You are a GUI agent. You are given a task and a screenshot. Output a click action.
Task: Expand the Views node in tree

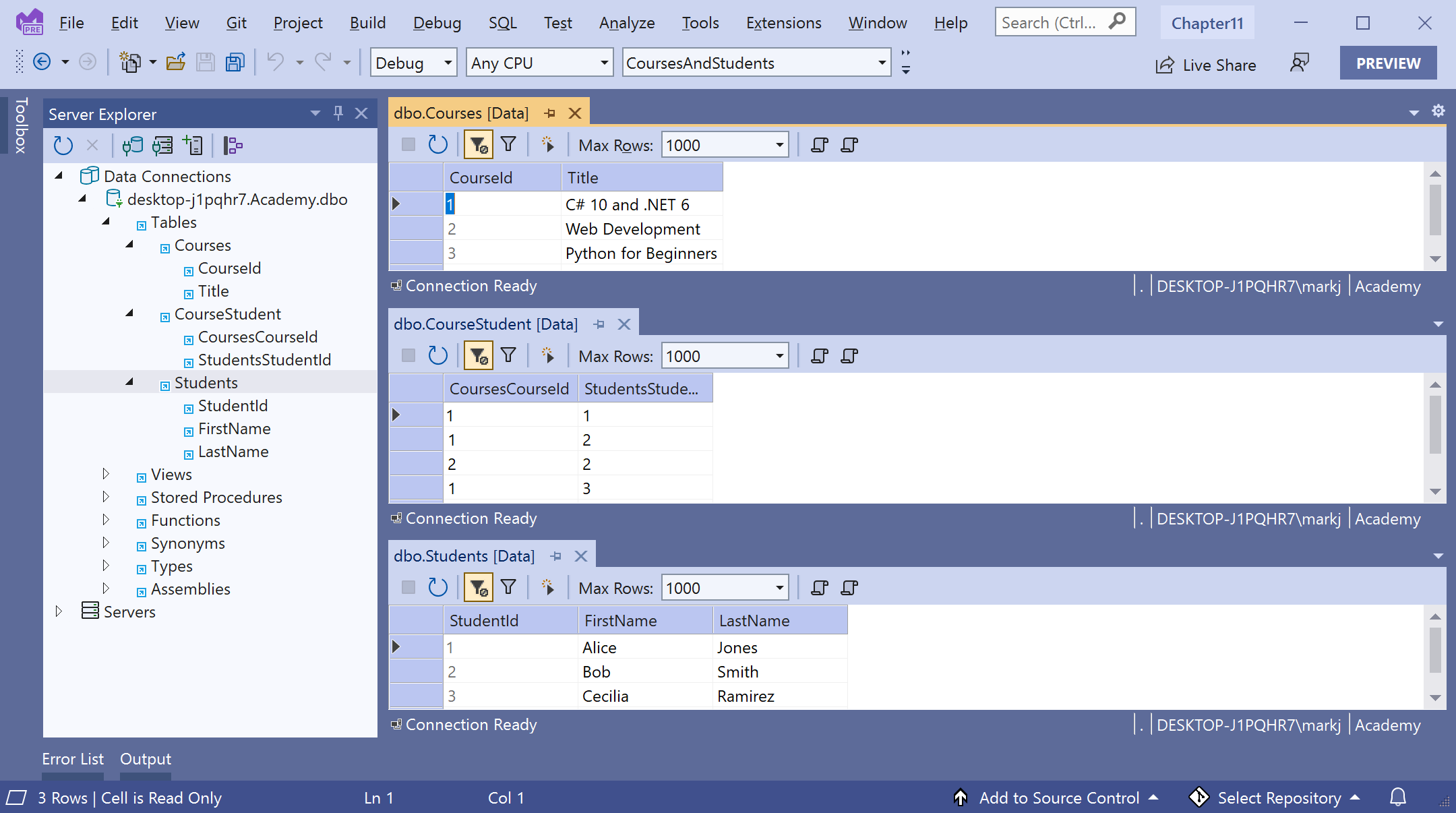[106, 474]
